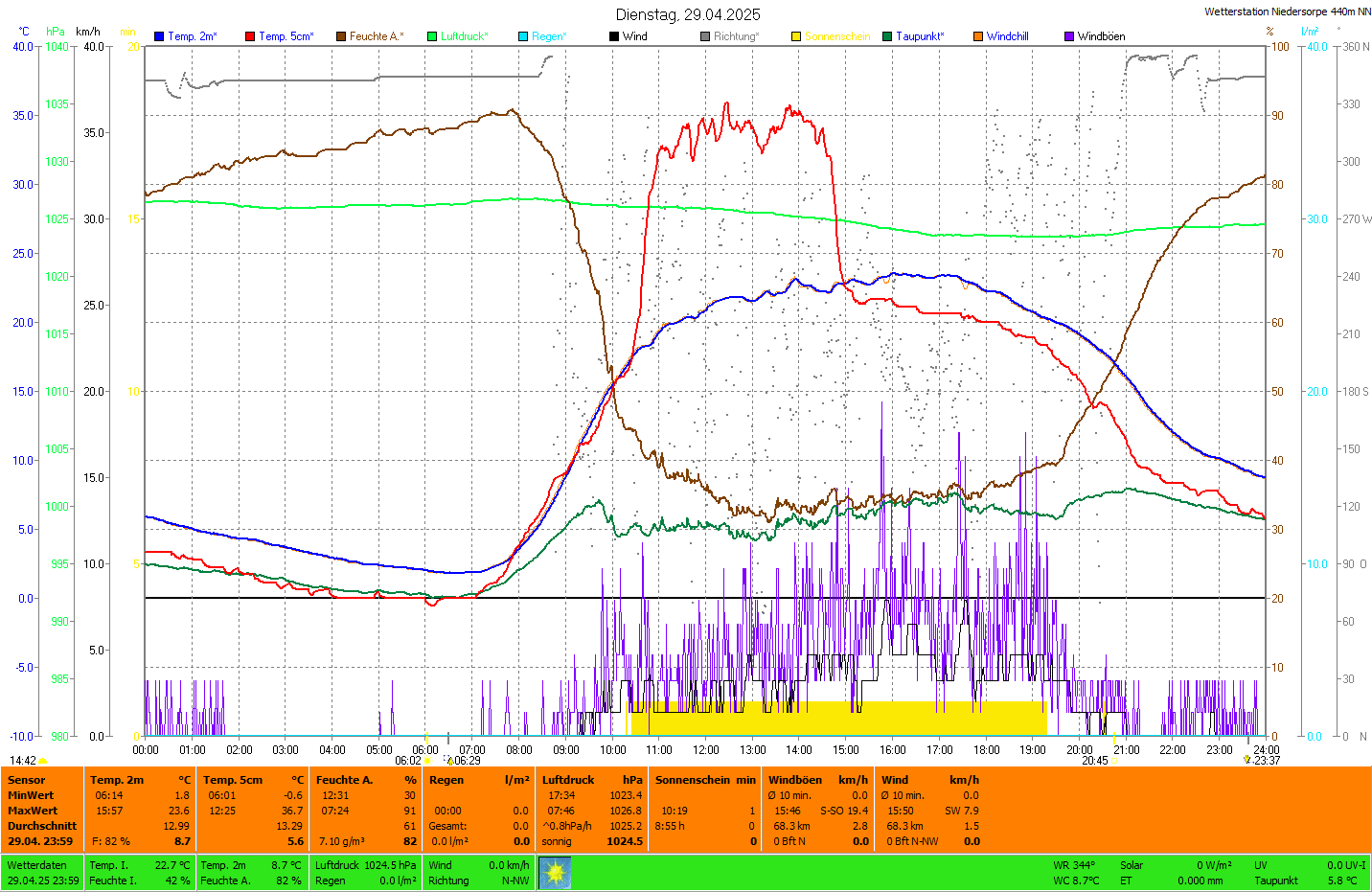
Task: Click the red Temp. 5cm legend square
Action: pos(250,36)
